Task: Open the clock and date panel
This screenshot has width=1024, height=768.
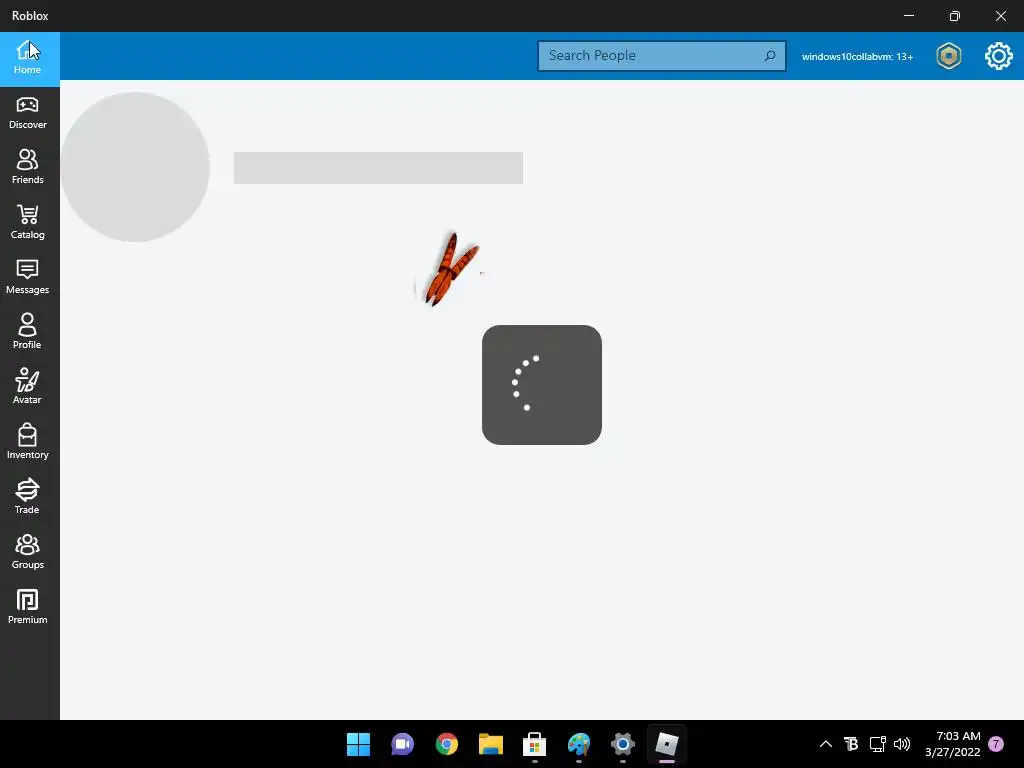Action: tap(952, 744)
